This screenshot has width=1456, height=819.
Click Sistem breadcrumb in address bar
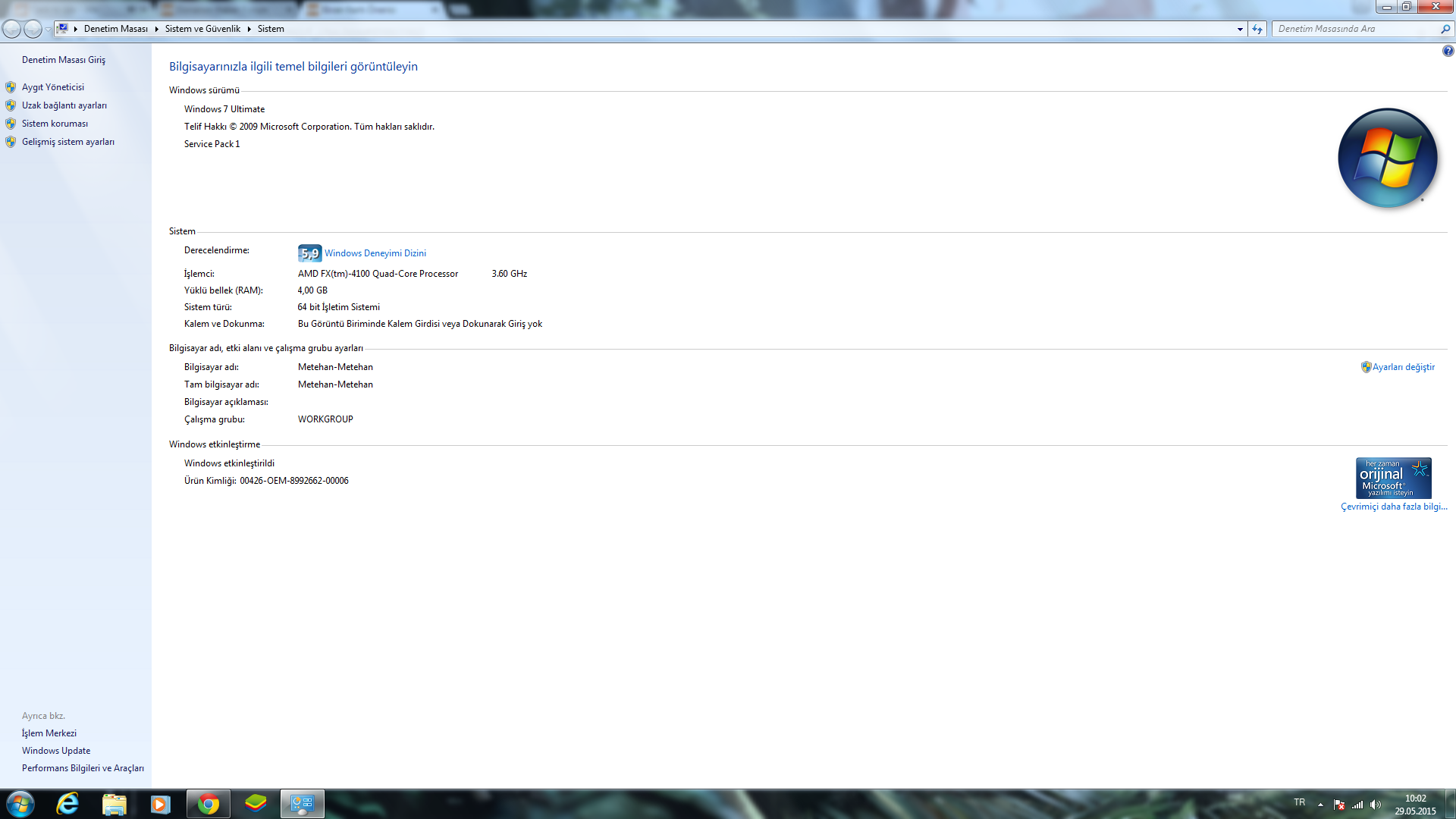coord(271,29)
